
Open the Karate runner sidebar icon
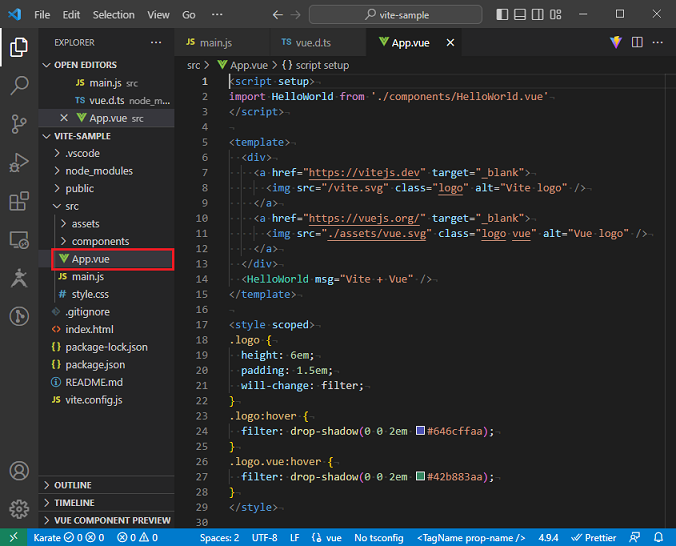tap(19, 278)
